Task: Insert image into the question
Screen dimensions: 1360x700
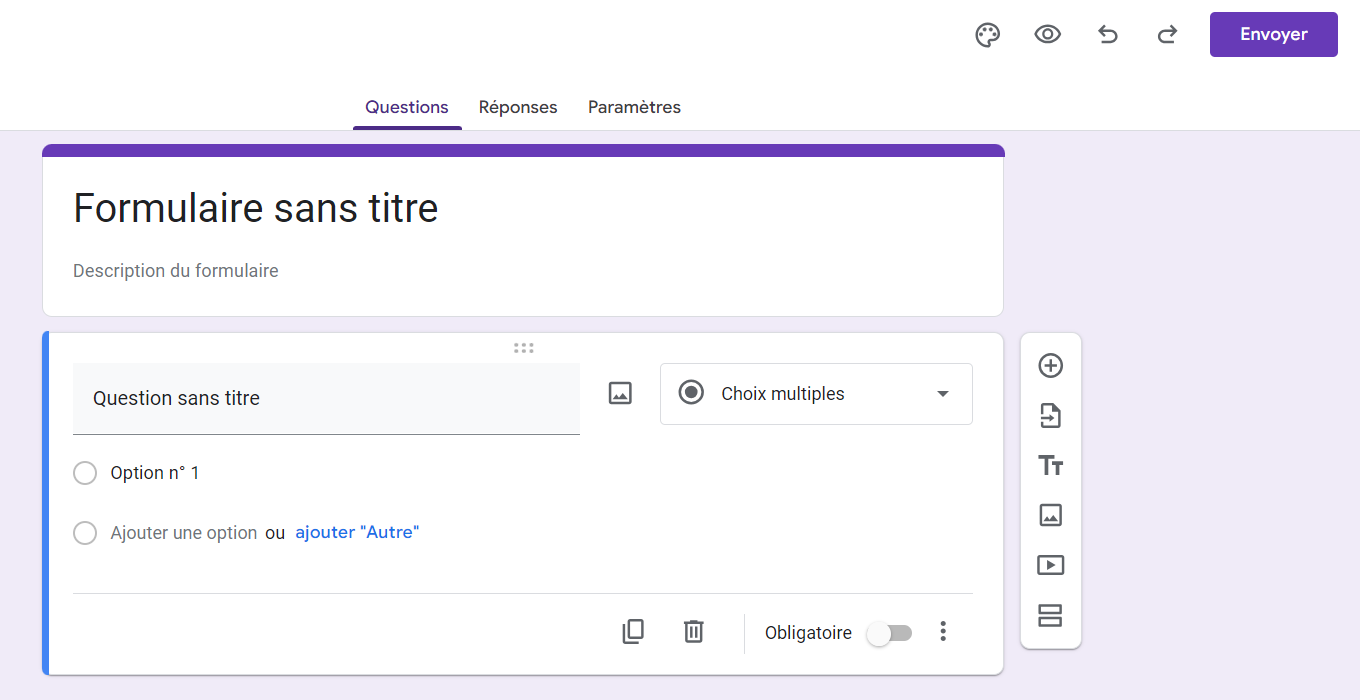Action: (620, 394)
